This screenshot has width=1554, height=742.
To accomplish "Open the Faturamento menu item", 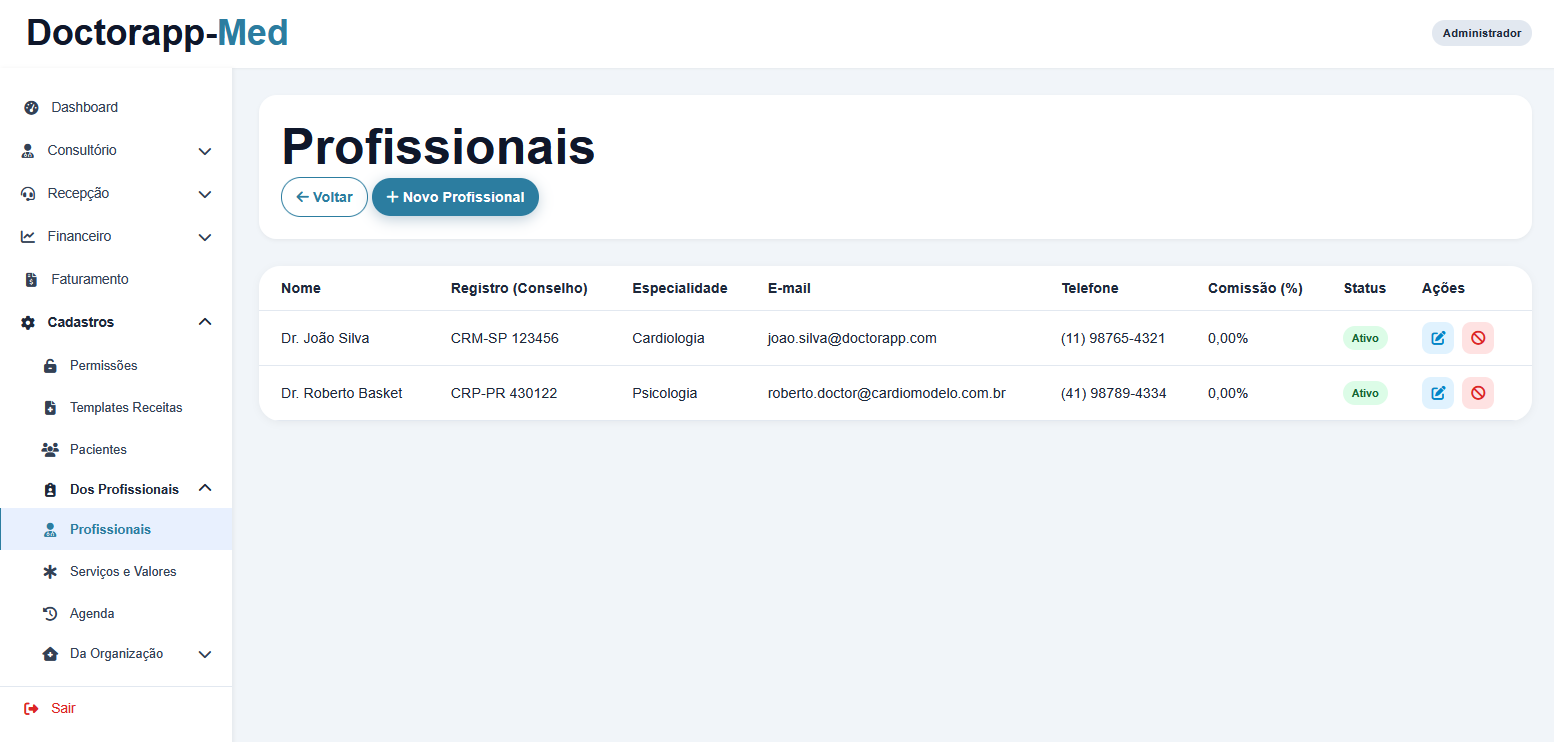I will point(116,279).
